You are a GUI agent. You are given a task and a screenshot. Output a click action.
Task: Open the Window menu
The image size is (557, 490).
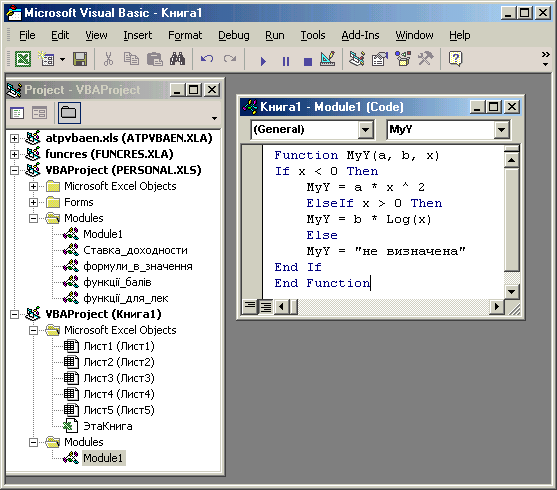[x=414, y=35]
